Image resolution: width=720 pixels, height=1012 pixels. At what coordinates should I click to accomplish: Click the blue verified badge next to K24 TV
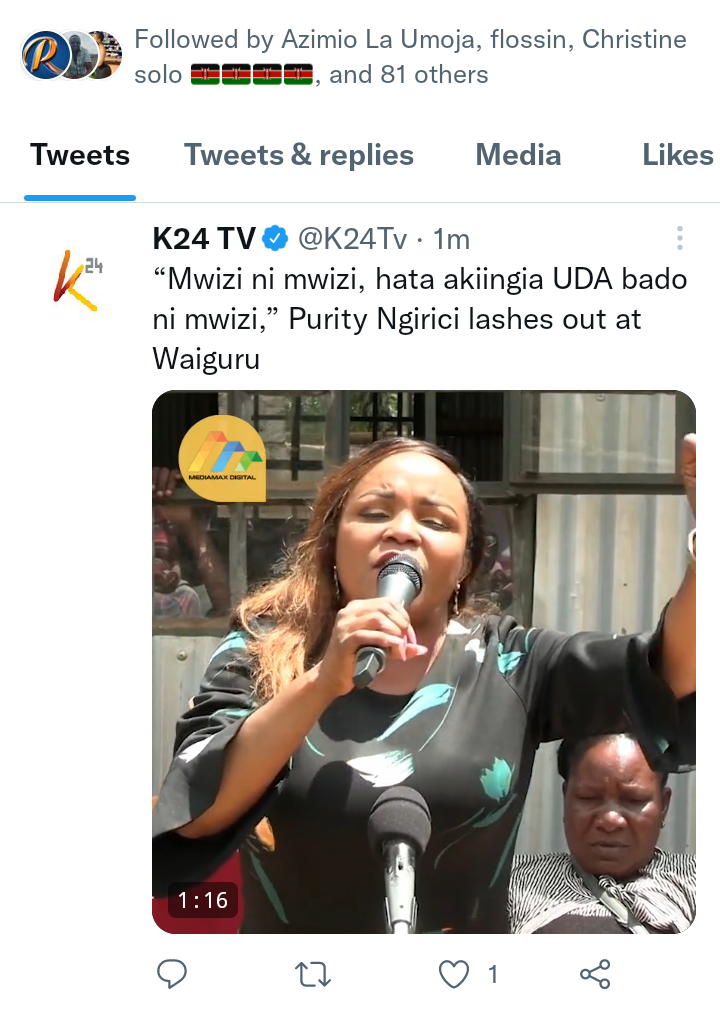(275, 239)
